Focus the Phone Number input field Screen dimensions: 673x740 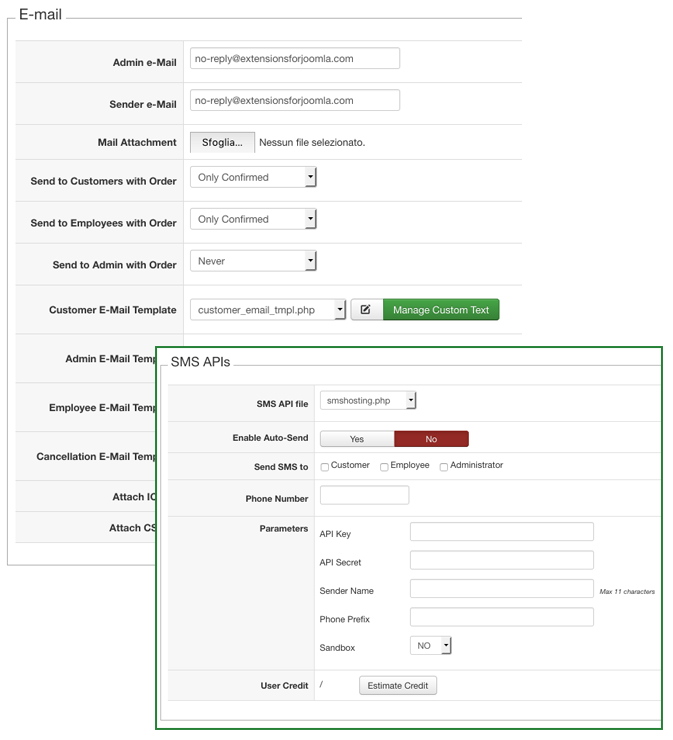[x=364, y=496]
